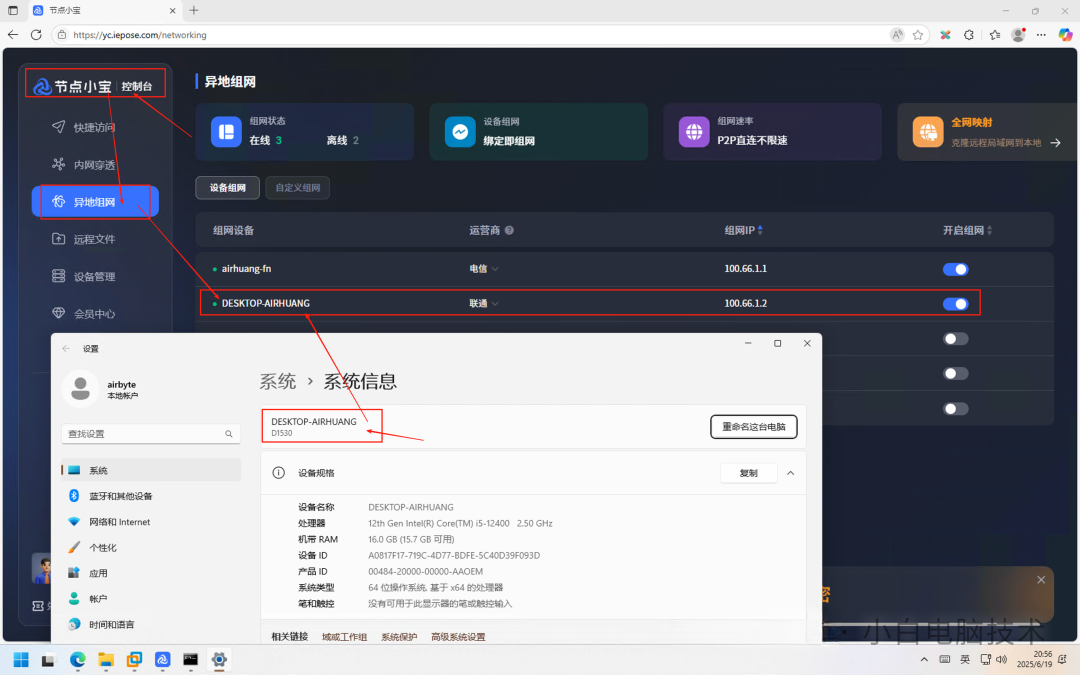Open Microsoft Edge from taskbar
This screenshot has height=675, width=1080.
pyautogui.click(x=77, y=659)
